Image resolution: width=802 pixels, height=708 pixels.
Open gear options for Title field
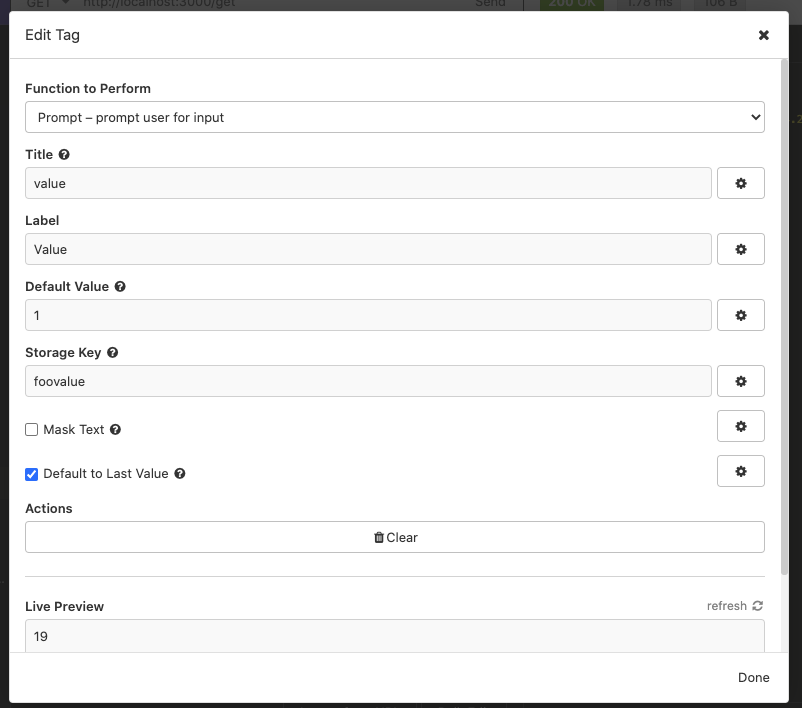(x=741, y=183)
